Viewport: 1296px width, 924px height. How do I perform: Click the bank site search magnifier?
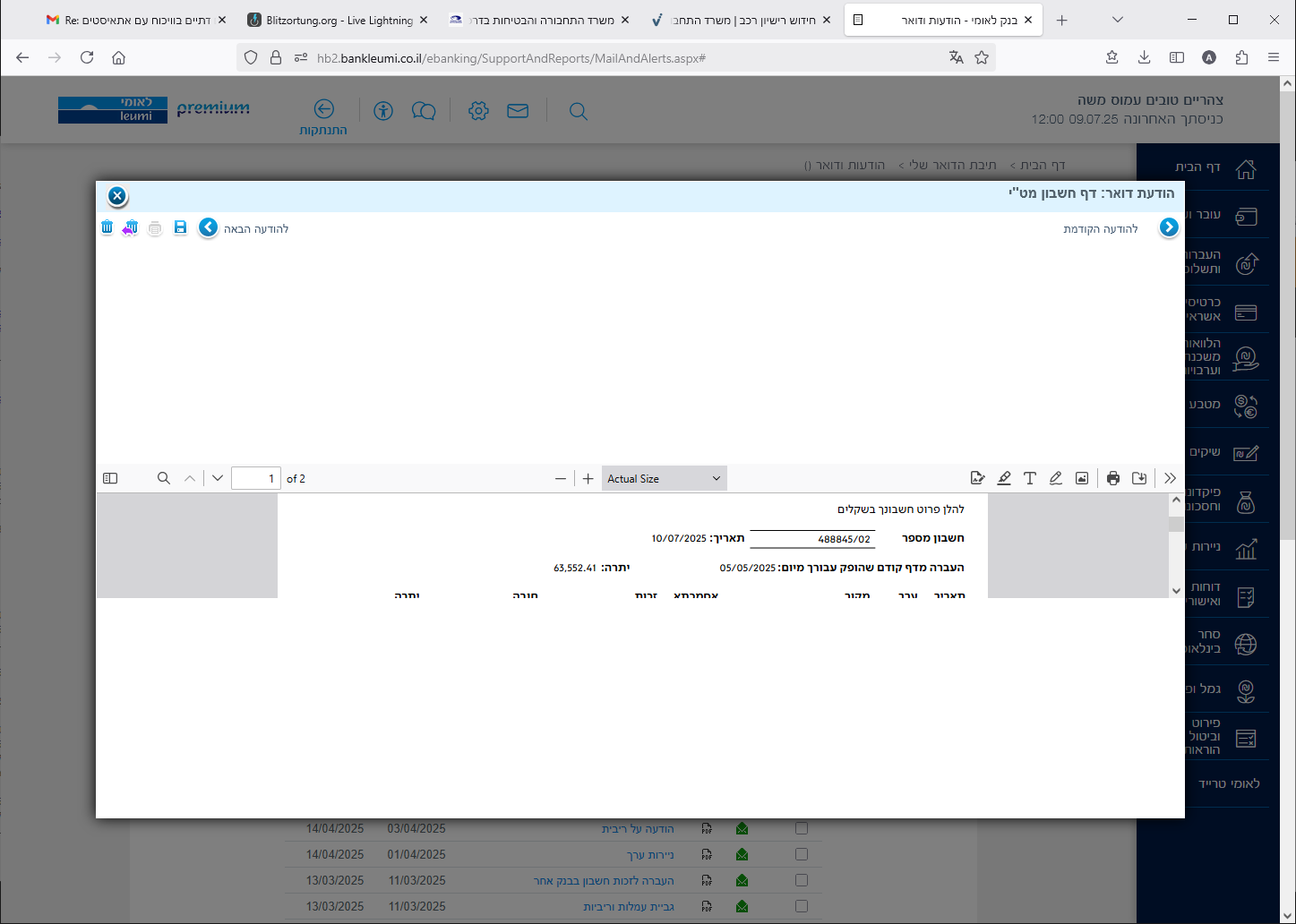point(579,112)
